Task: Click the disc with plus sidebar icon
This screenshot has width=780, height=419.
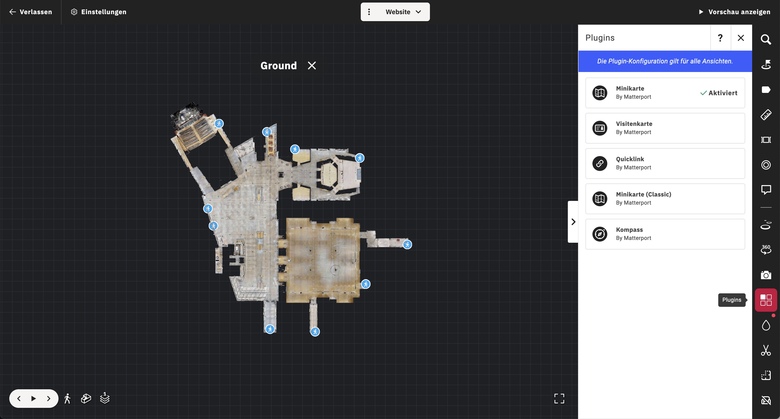Action: click(766, 225)
